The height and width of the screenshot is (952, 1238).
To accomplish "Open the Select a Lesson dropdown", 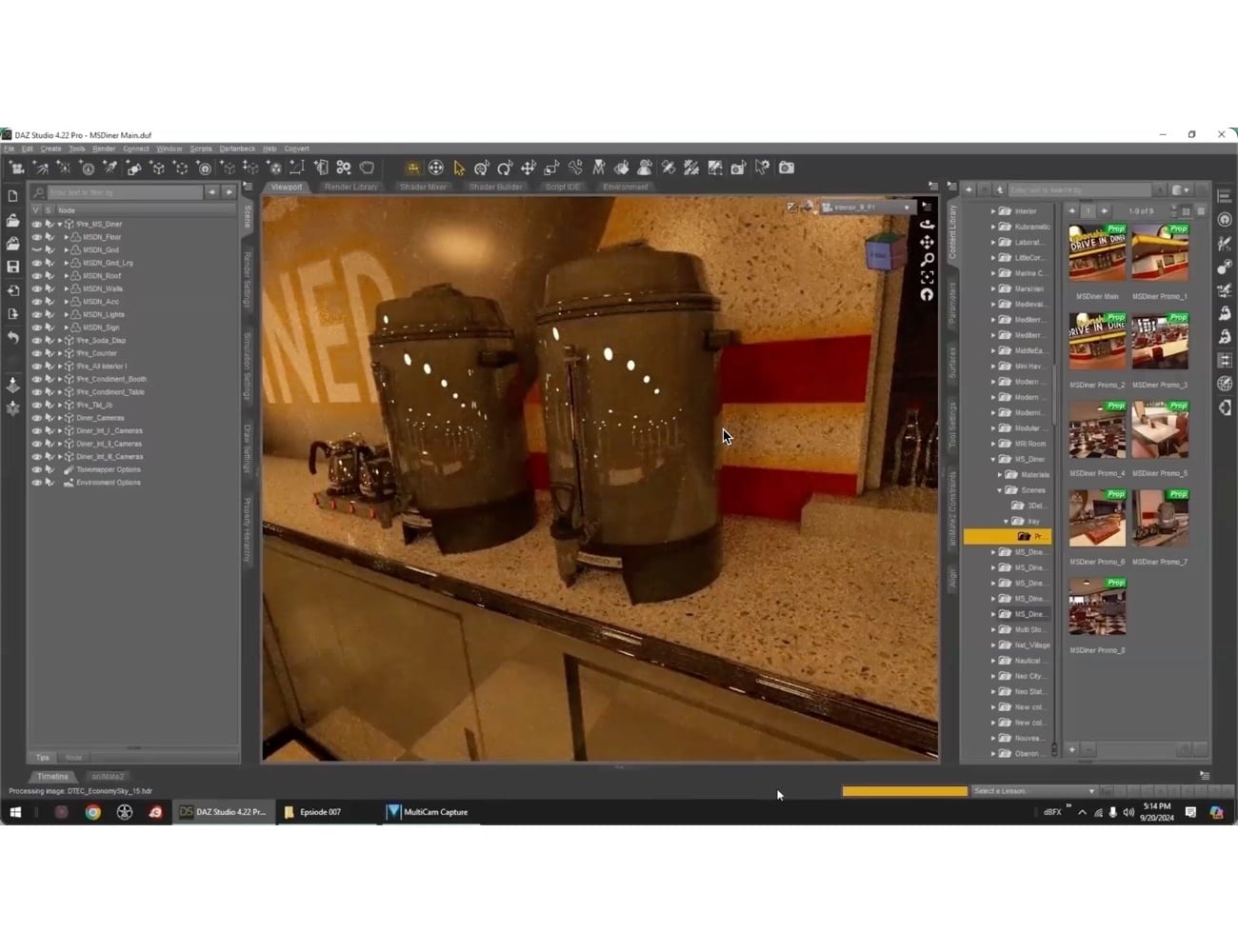I will coord(1033,790).
